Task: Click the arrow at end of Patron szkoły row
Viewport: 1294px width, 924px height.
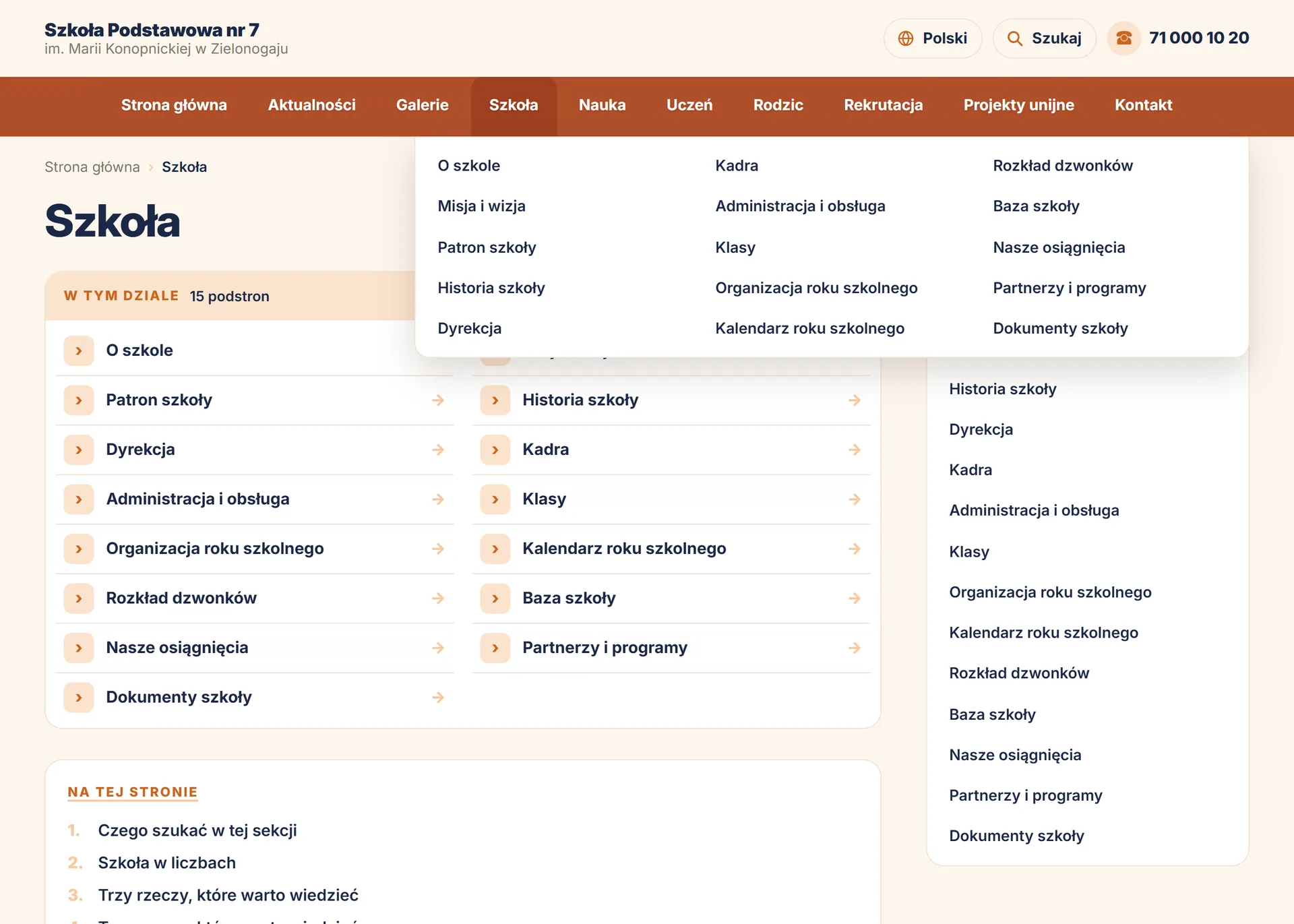Action: coord(438,400)
